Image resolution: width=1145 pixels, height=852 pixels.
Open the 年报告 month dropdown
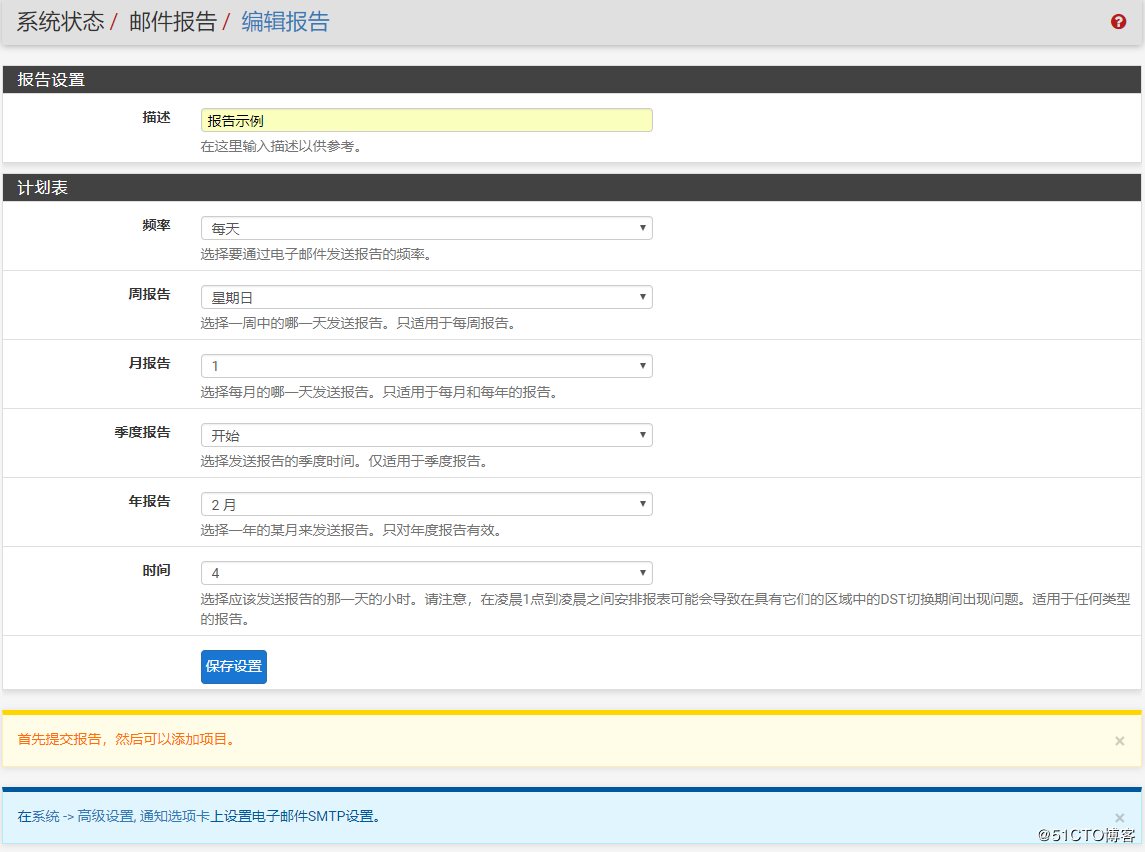[426, 504]
